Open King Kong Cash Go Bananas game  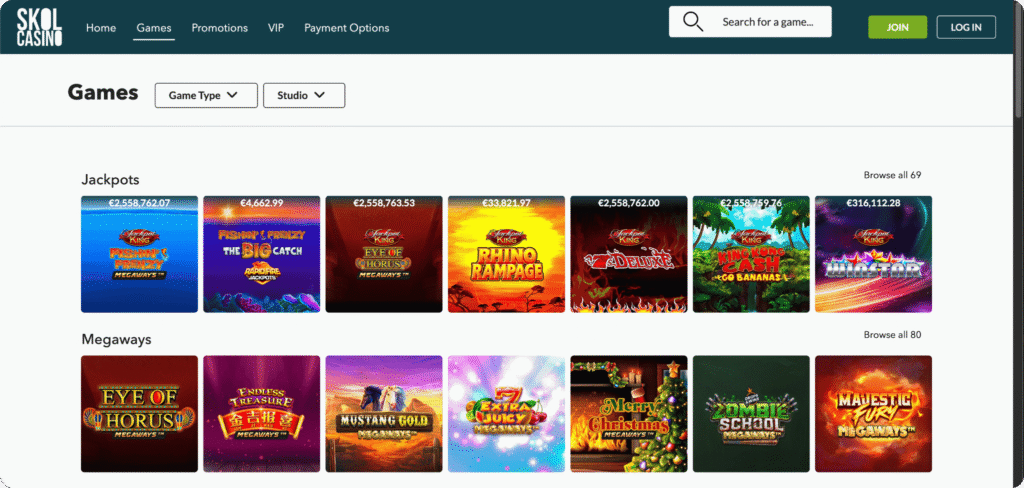coord(751,254)
